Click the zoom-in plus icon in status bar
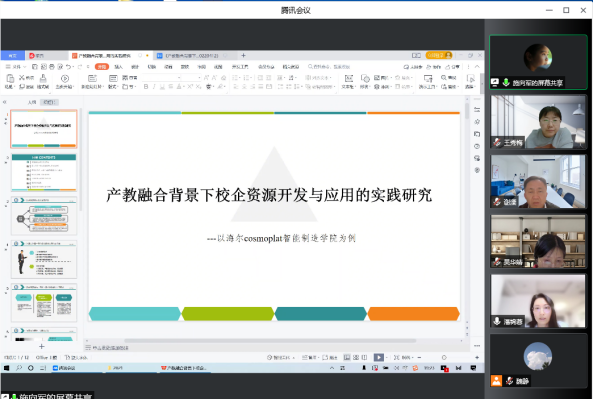Viewport: 593px width, 399px height. (x=477, y=357)
